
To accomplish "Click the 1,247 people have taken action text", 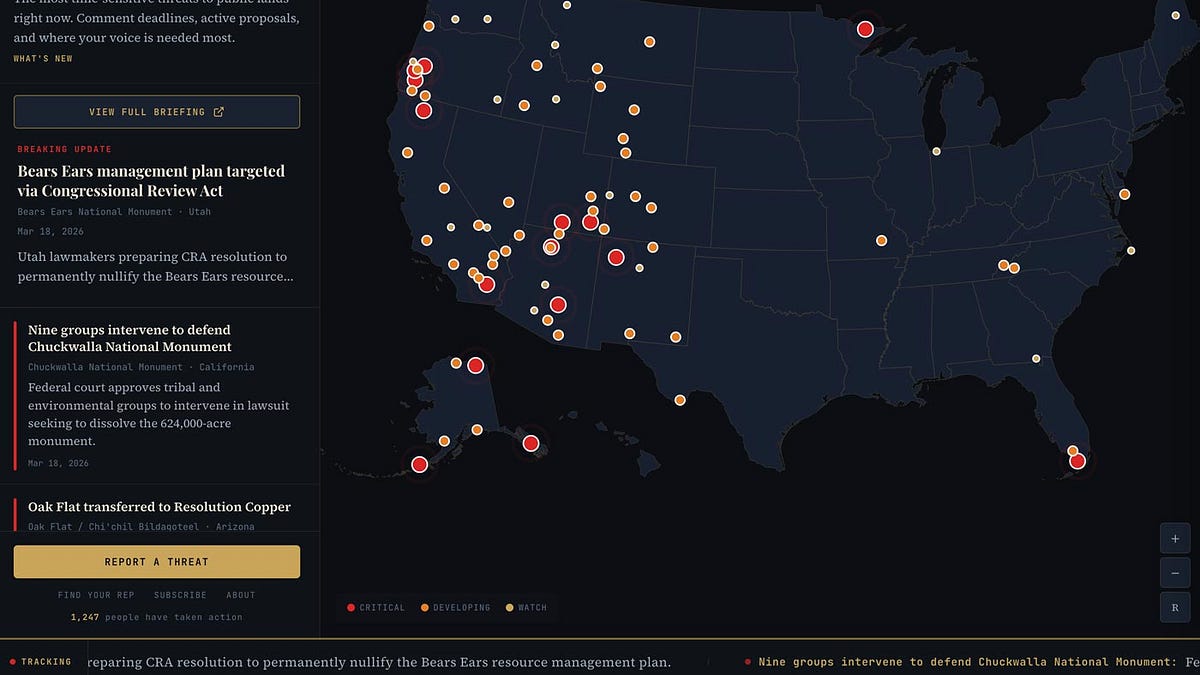I will pos(157,617).
